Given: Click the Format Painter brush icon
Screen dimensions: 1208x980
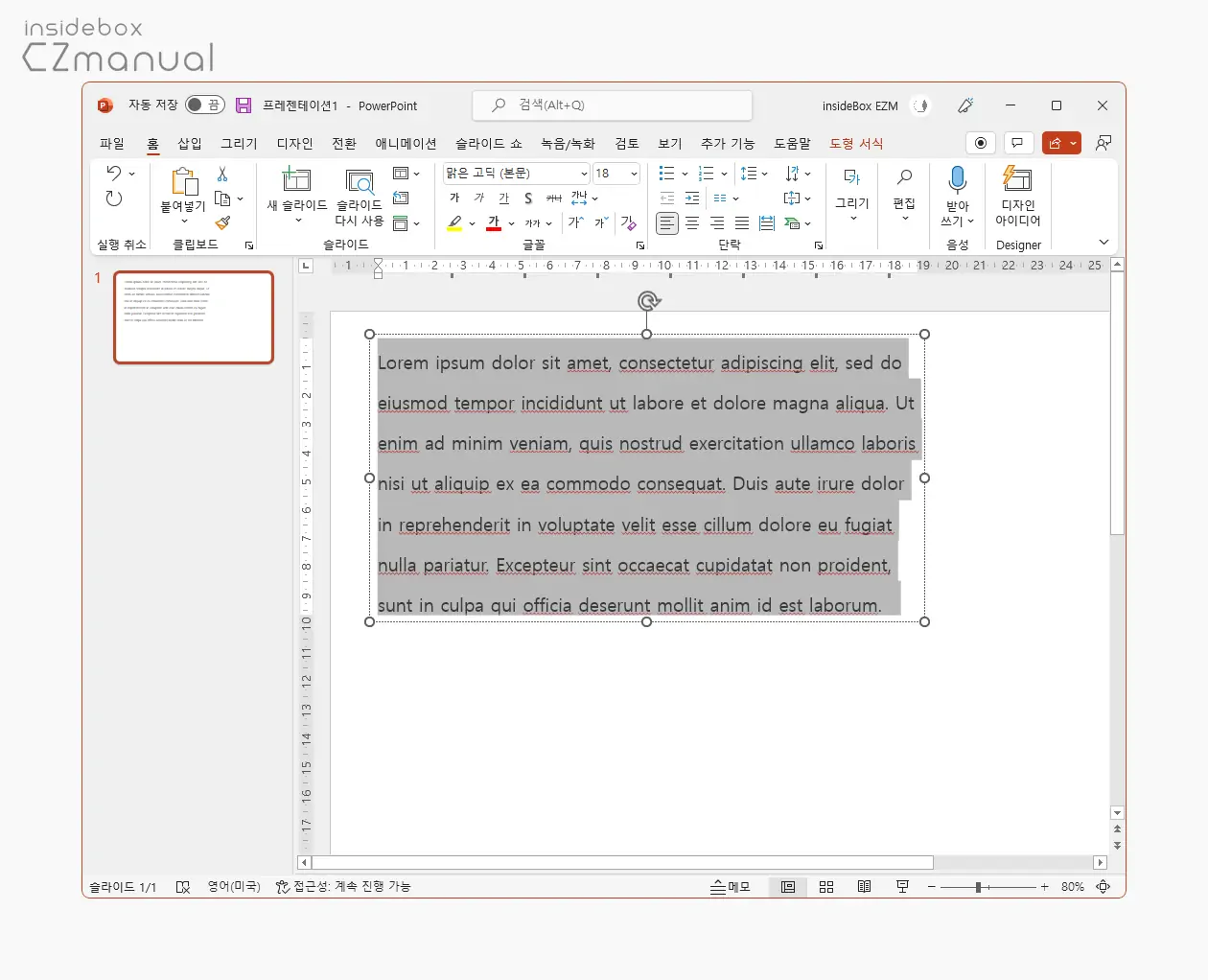Looking at the screenshot, I should pyautogui.click(x=222, y=223).
